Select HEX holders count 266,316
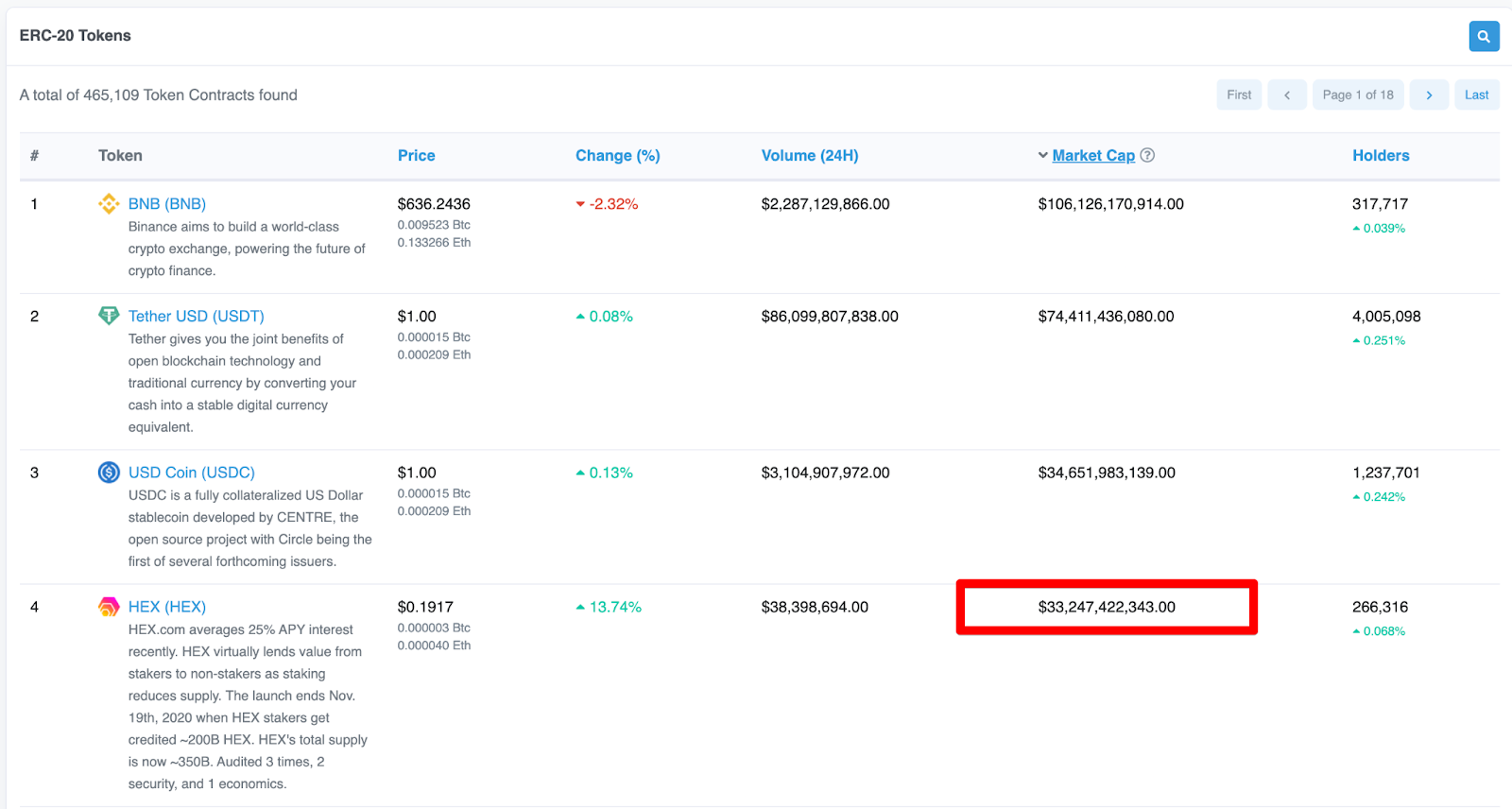The width and height of the screenshot is (1512, 809). click(x=1381, y=607)
